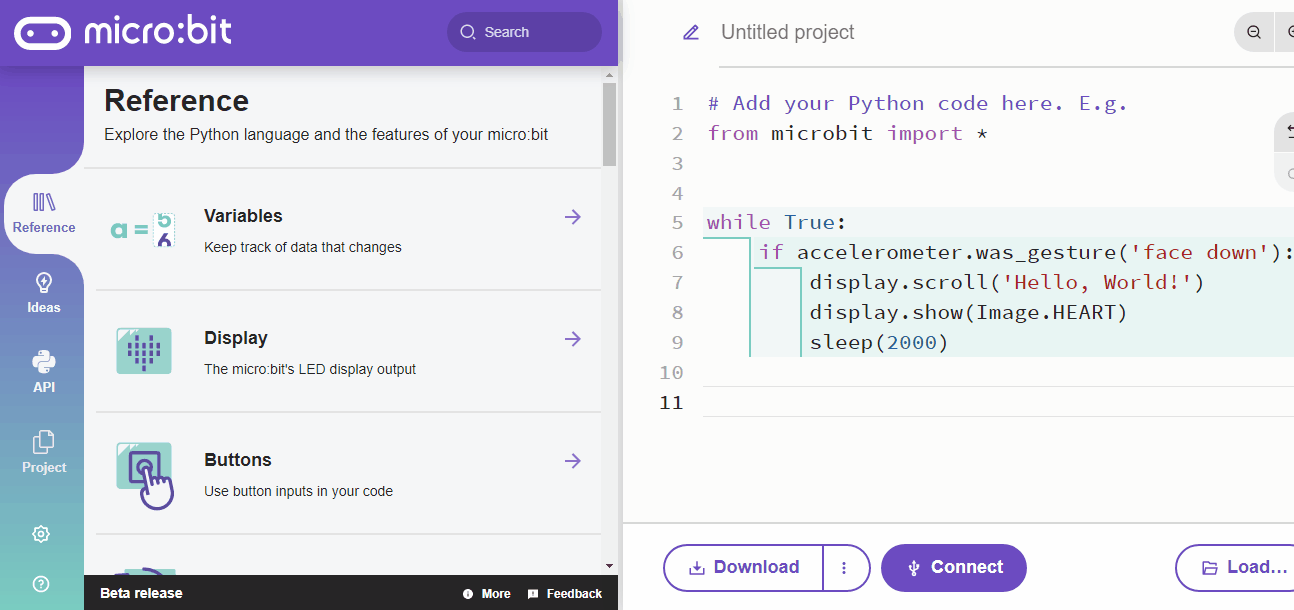Click the Reference books icon

point(44,202)
